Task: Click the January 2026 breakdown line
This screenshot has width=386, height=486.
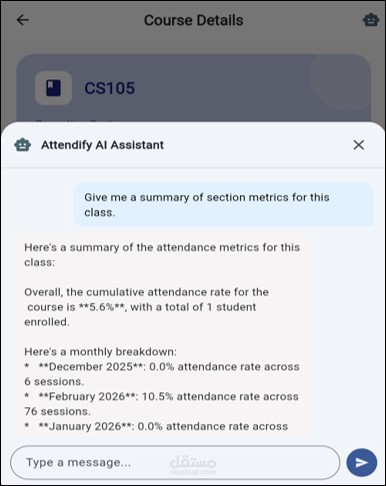Action: (x=156, y=426)
